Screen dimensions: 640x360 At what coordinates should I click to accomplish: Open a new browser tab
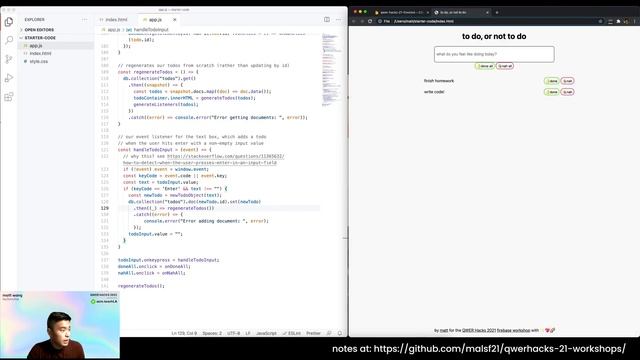(x=497, y=12)
